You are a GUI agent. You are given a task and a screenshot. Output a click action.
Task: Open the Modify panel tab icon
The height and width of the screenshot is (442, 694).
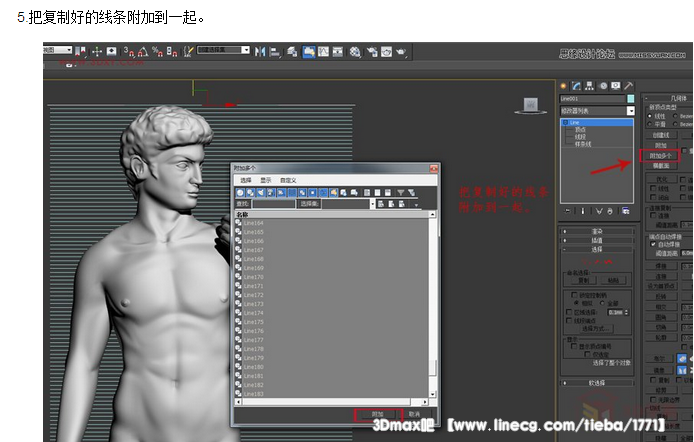pos(576,86)
